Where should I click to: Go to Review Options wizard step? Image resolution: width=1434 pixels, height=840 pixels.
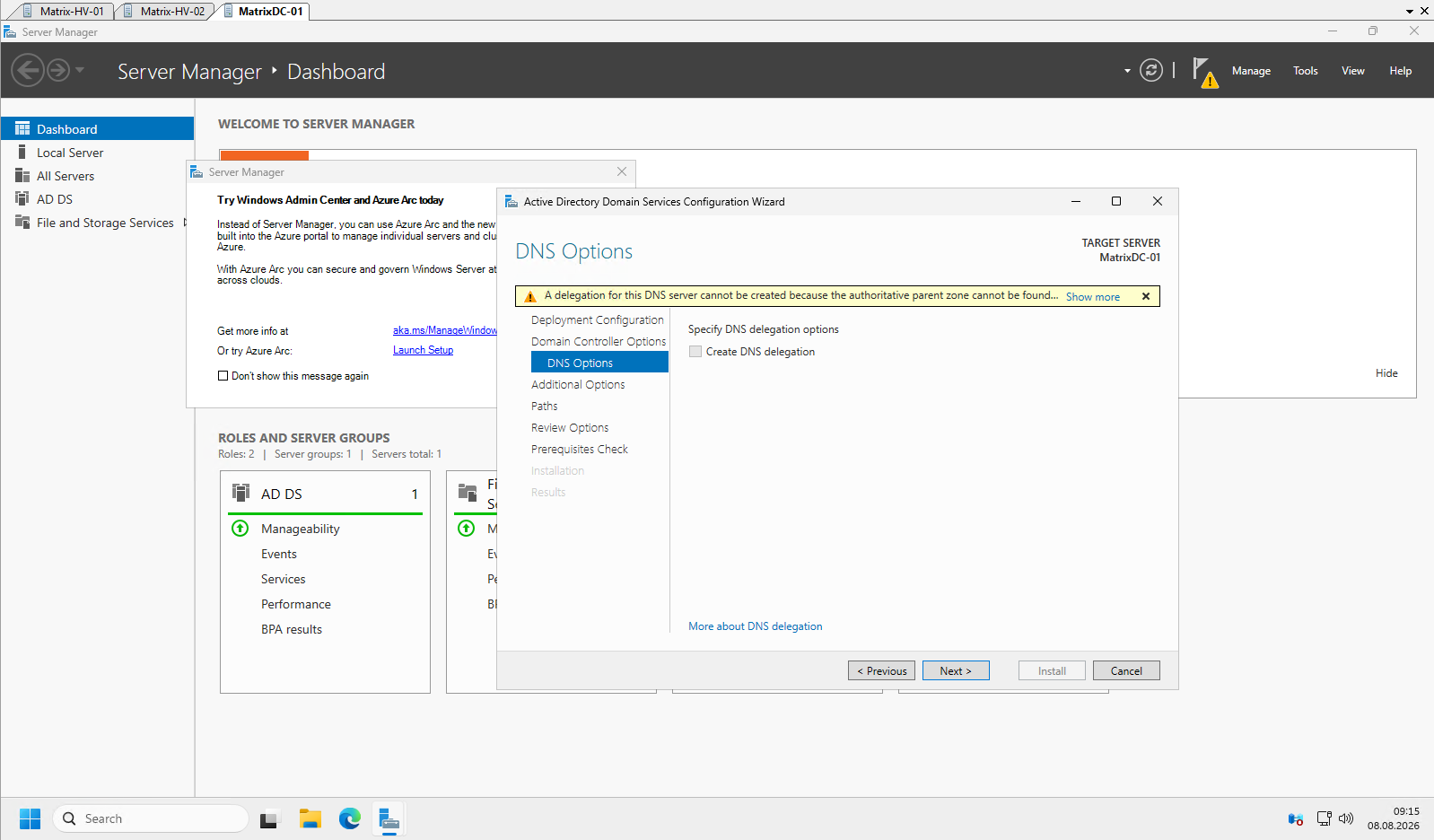tap(570, 427)
